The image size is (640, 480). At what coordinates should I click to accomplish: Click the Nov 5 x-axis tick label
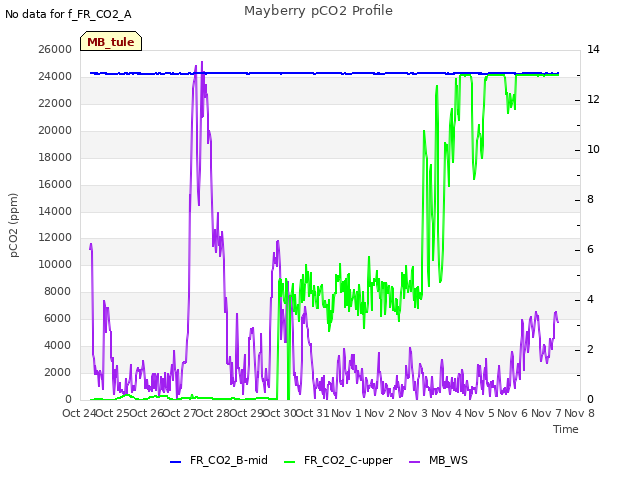coord(479,413)
